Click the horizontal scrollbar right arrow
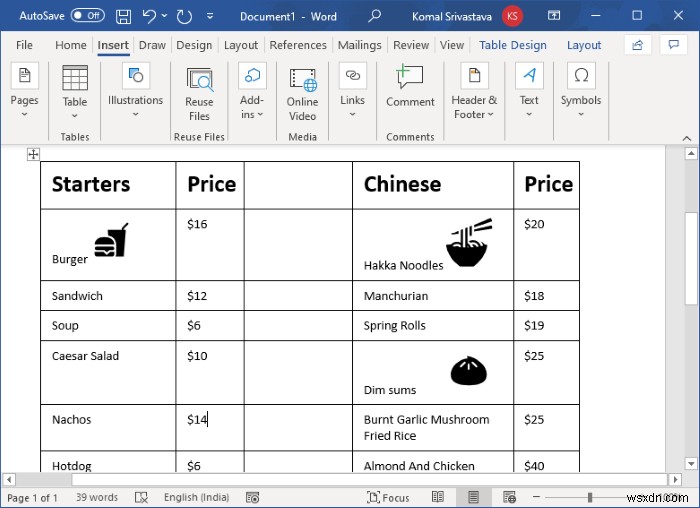This screenshot has width=700, height=508. click(675, 479)
